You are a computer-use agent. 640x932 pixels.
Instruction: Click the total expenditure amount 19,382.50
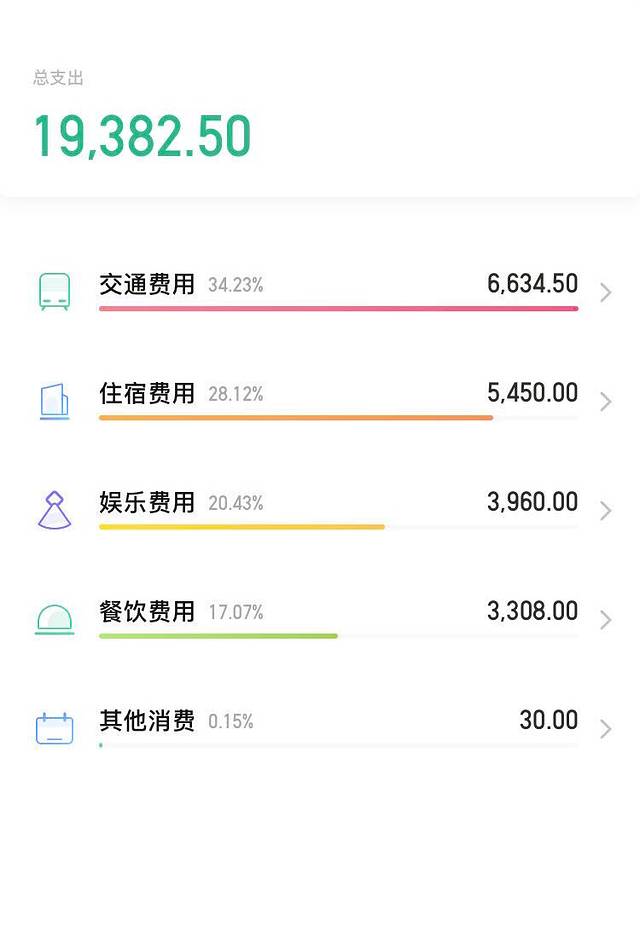click(x=142, y=137)
